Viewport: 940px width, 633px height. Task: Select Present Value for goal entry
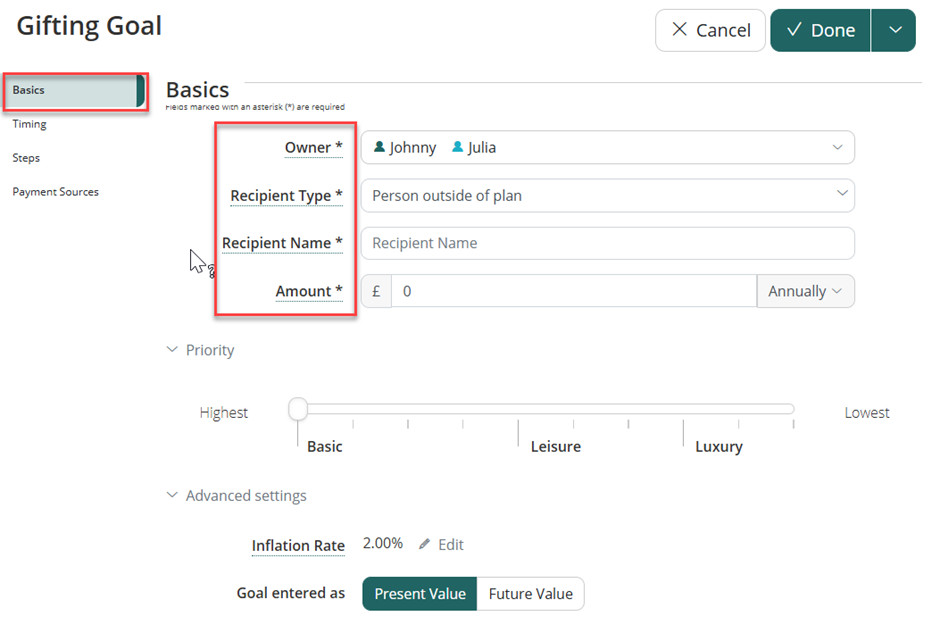pyautogui.click(x=420, y=594)
